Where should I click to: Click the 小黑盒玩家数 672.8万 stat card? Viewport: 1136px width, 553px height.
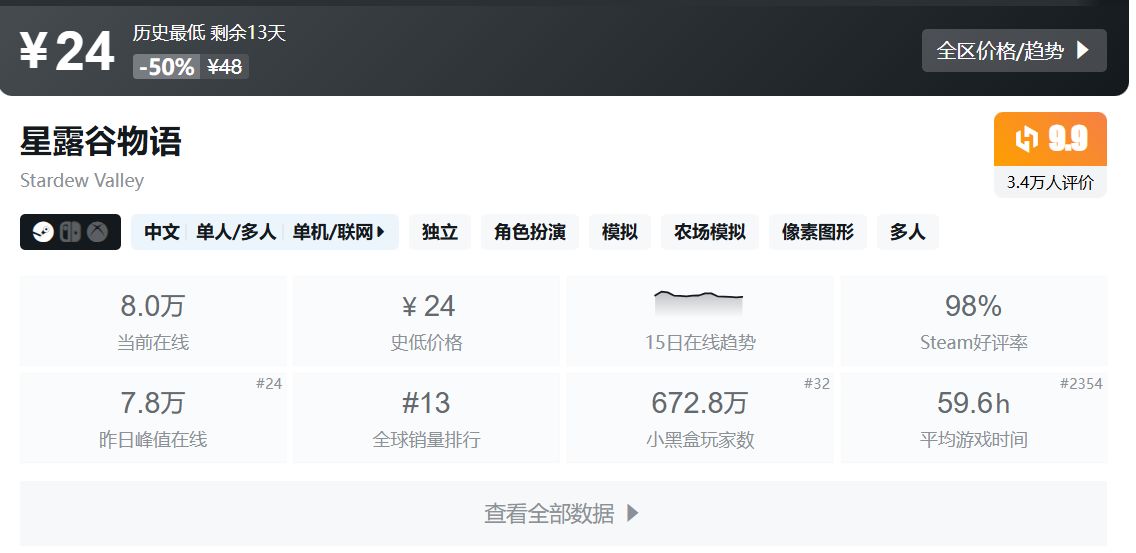point(700,417)
